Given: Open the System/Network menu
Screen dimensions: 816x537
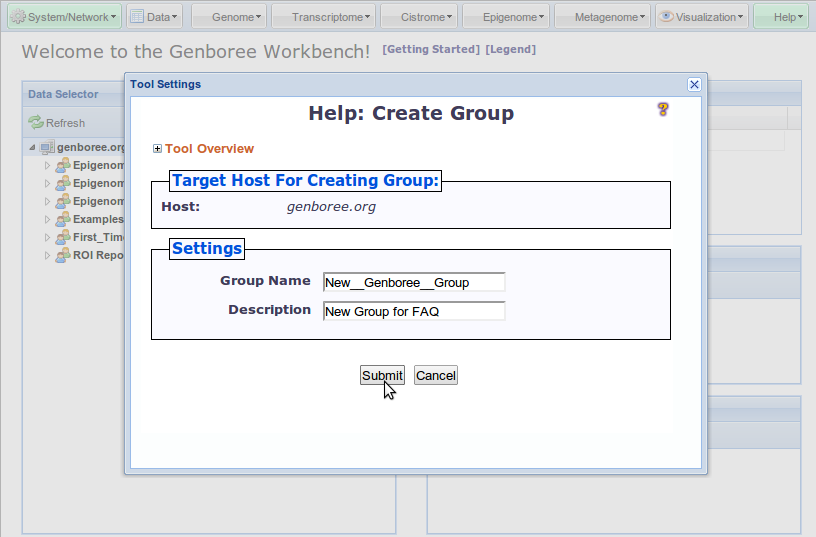Looking at the screenshot, I should pyautogui.click(x=65, y=17).
